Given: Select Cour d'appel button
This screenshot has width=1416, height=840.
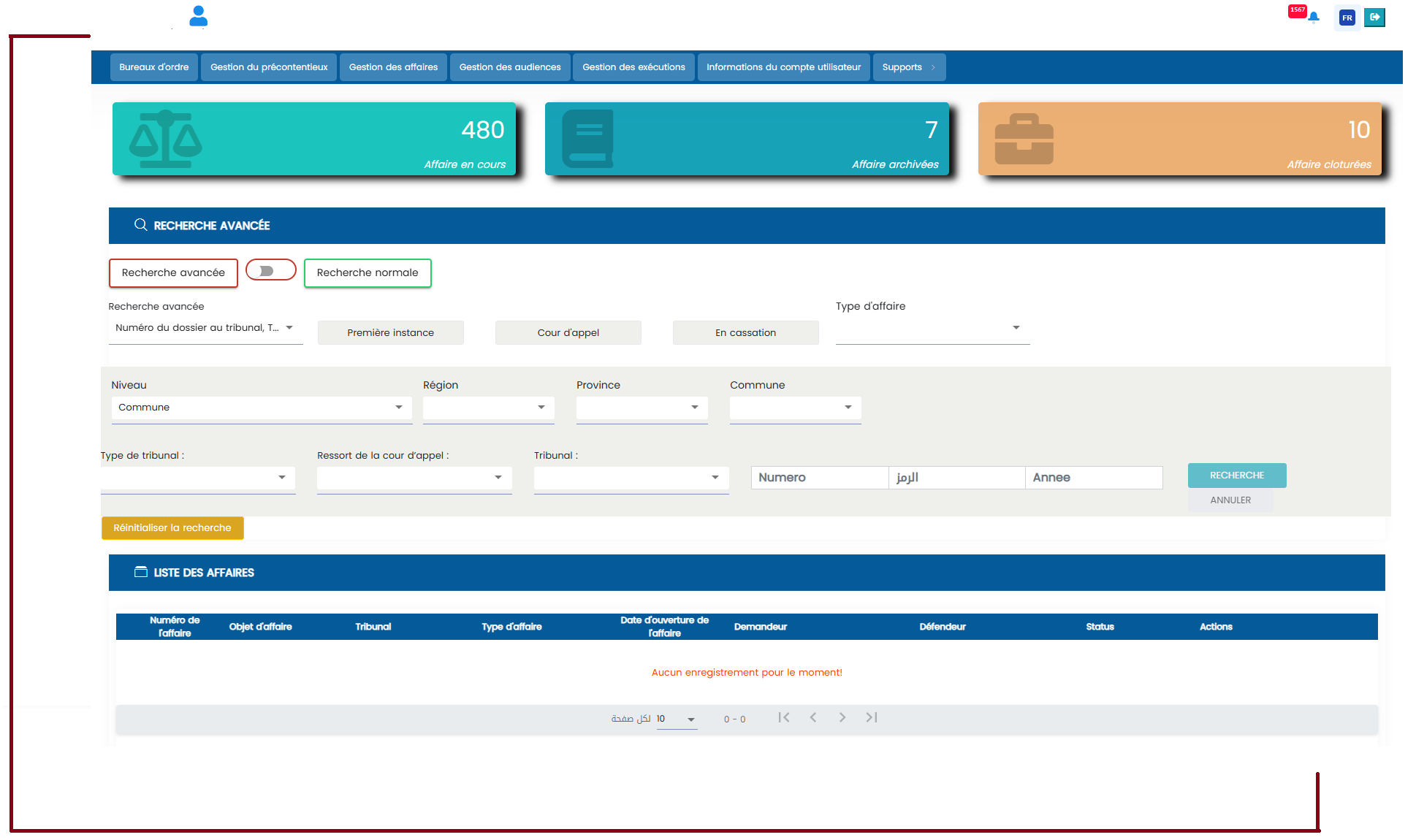Looking at the screenshot, I should (568, 332).
